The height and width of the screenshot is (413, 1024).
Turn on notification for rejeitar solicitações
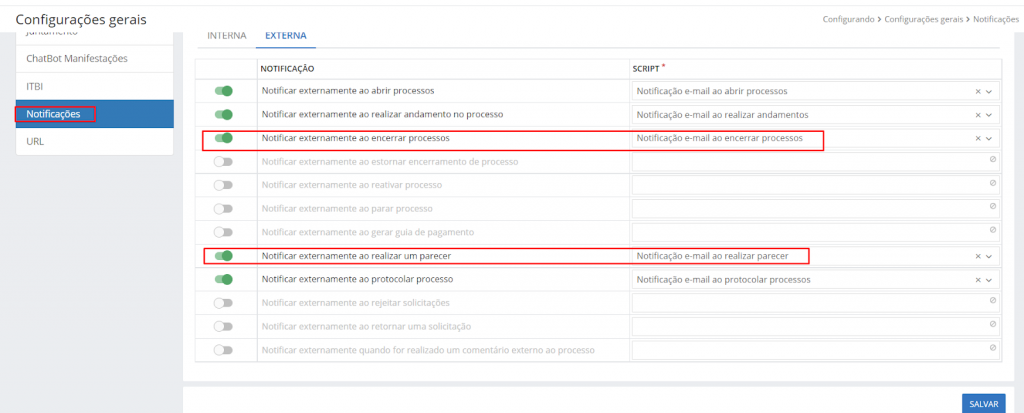click(x=223, y=303)
